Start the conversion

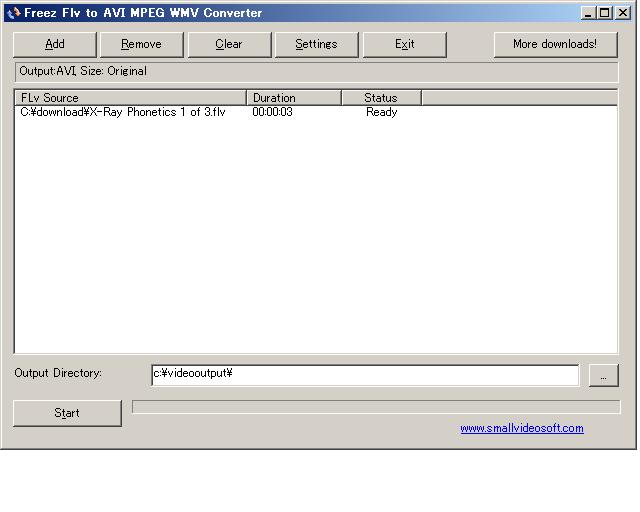click(x=67, y=413)
